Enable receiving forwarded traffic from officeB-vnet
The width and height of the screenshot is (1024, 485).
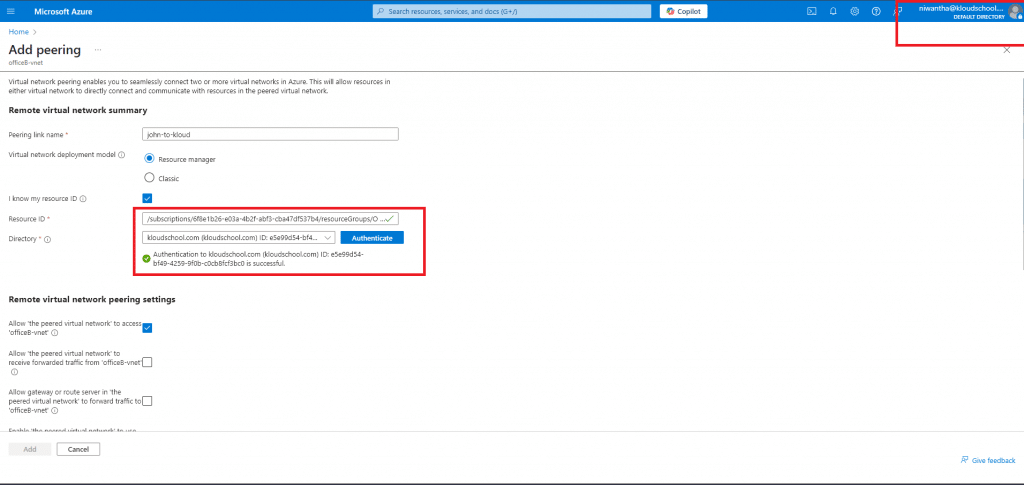(147, 362)
